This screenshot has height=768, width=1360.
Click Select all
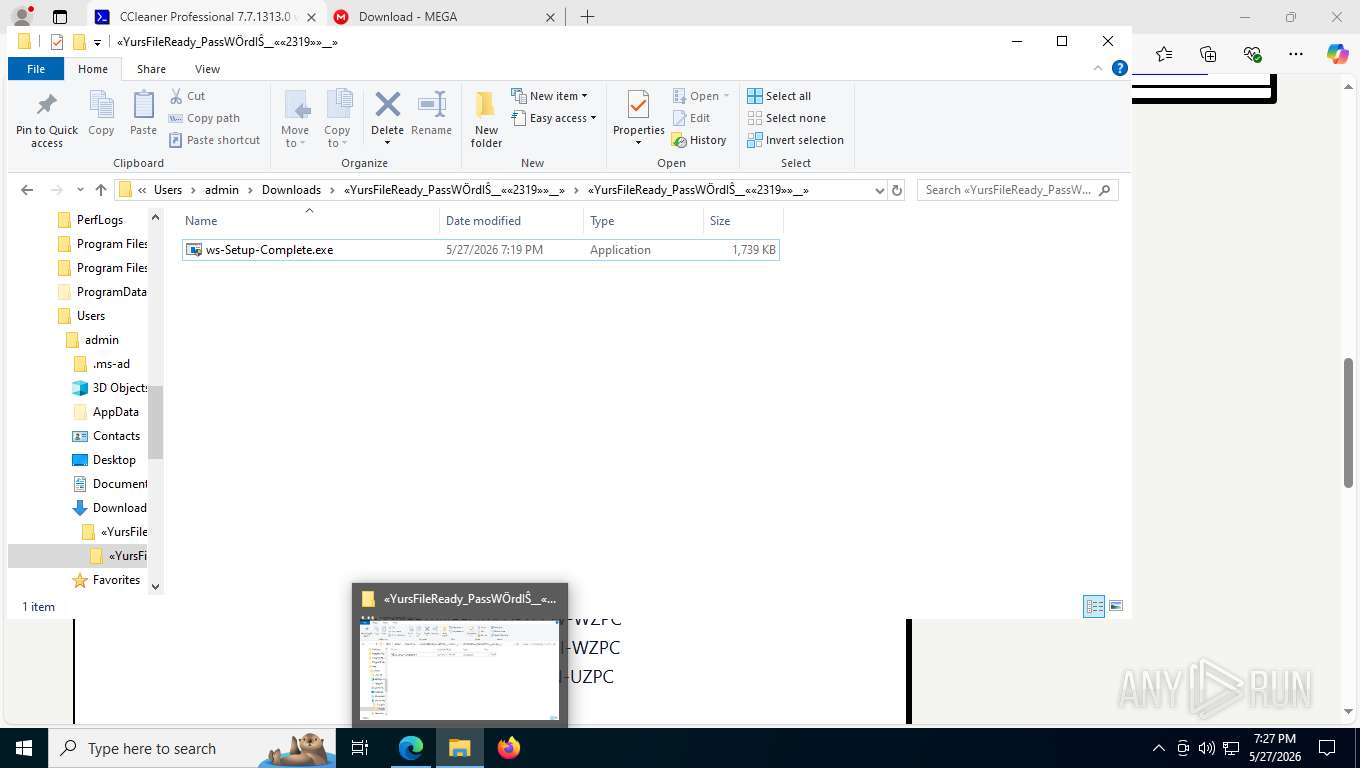tap(779, 96)
